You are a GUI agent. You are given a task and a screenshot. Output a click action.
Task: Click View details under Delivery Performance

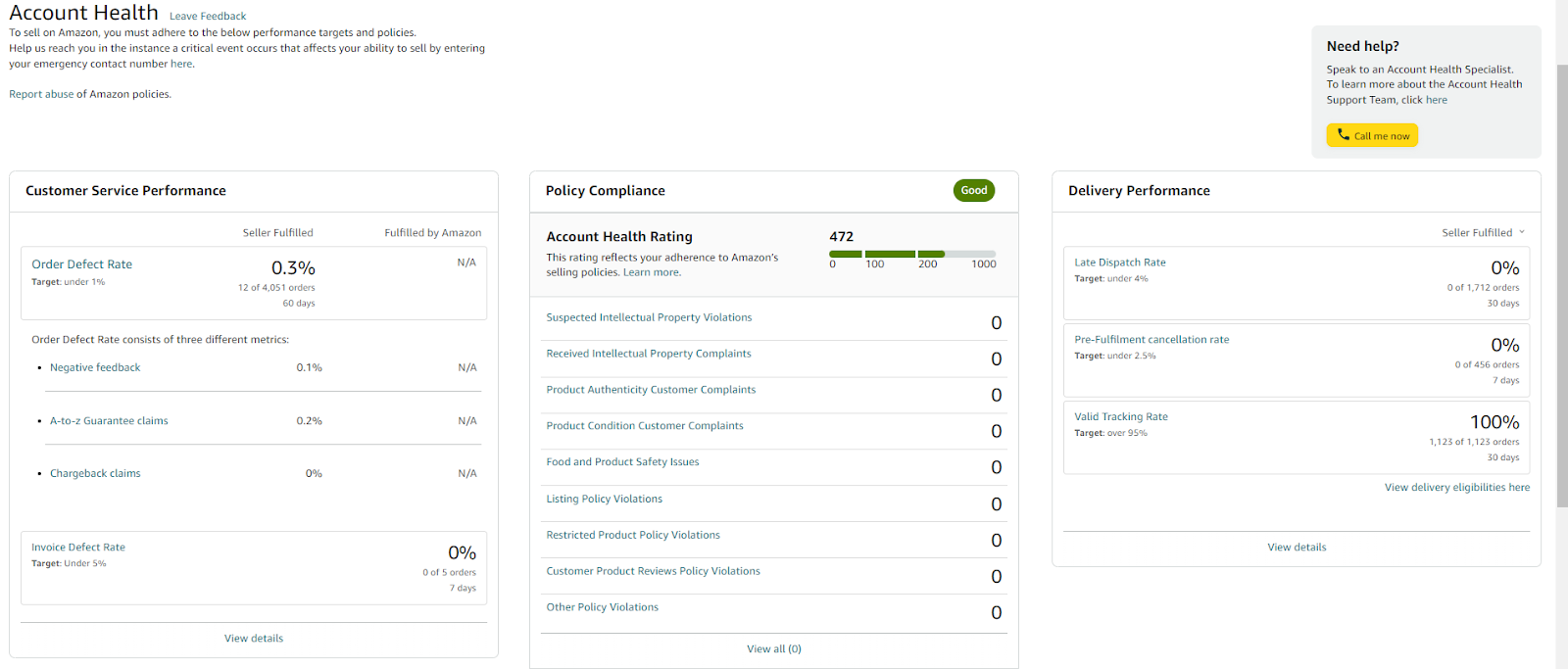point(1297,548)
